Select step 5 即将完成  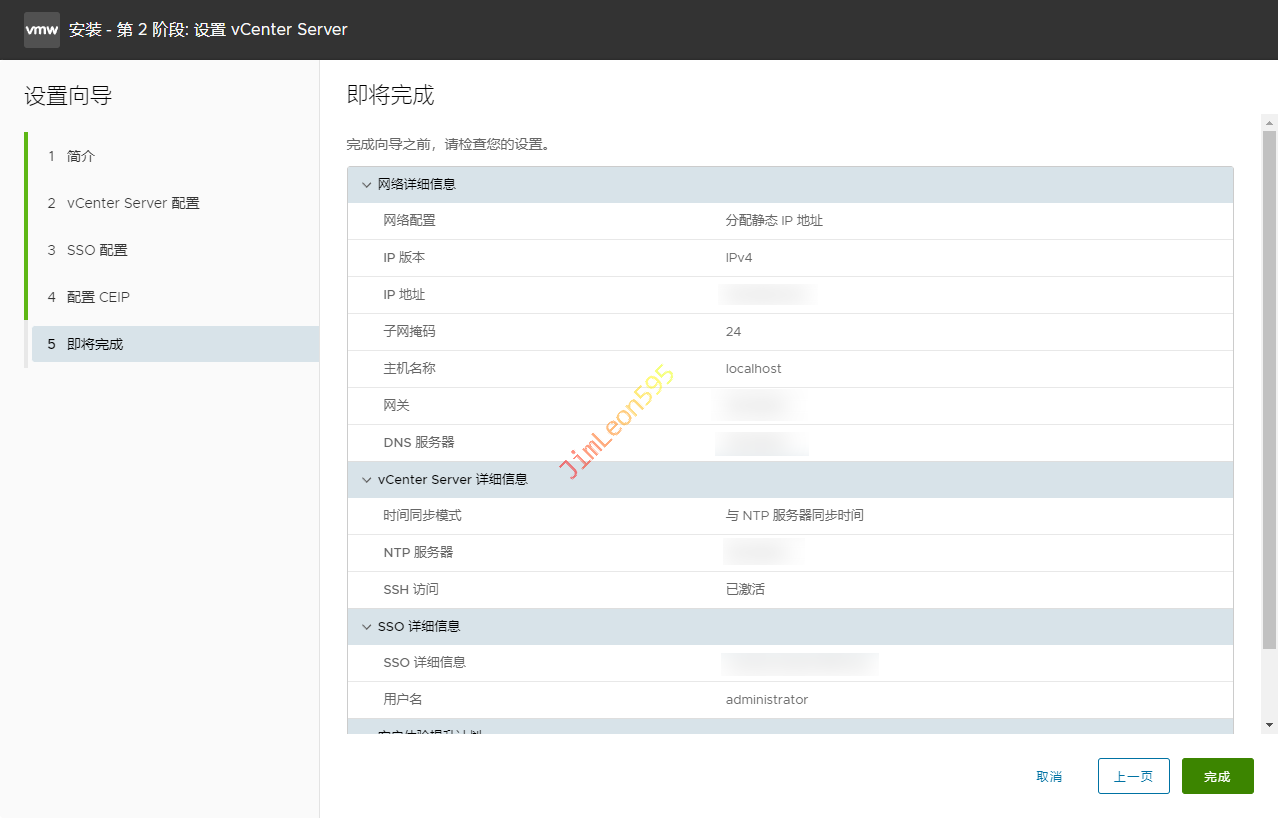pos(95,344)
